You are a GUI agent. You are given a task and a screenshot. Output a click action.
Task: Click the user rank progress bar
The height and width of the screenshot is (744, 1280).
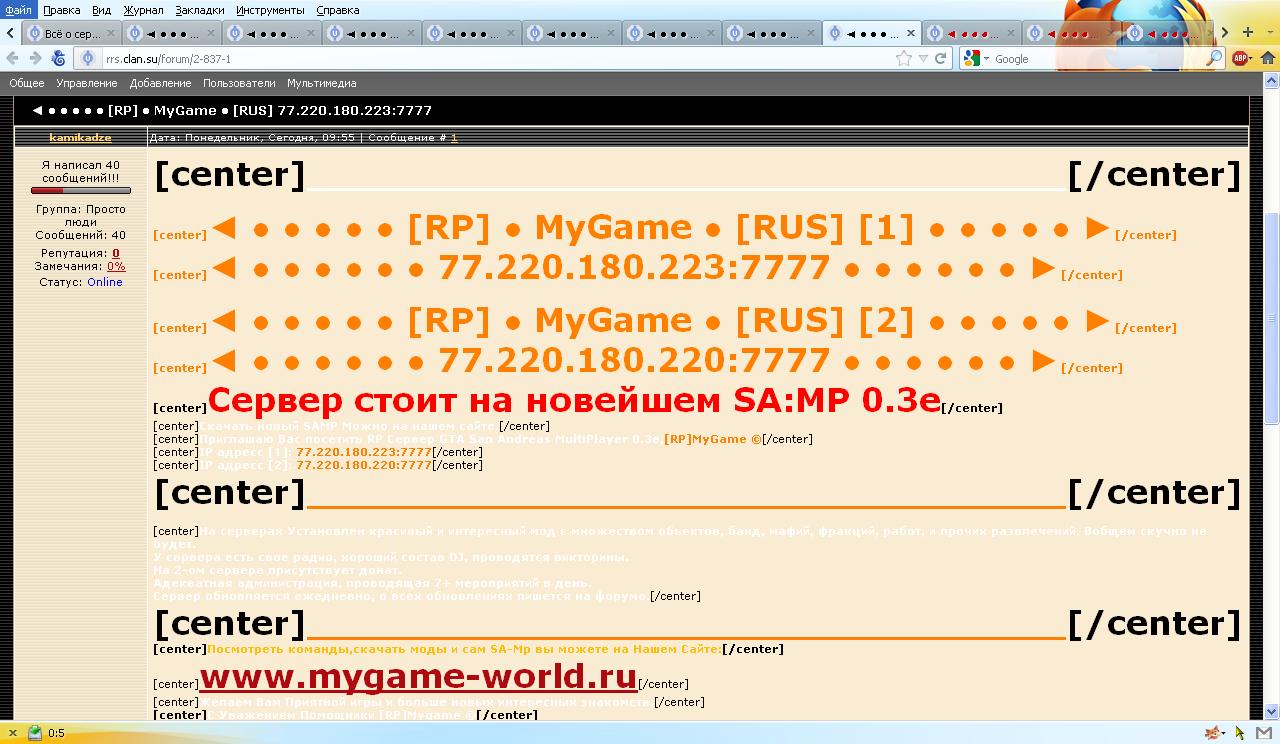coord(81,191)
